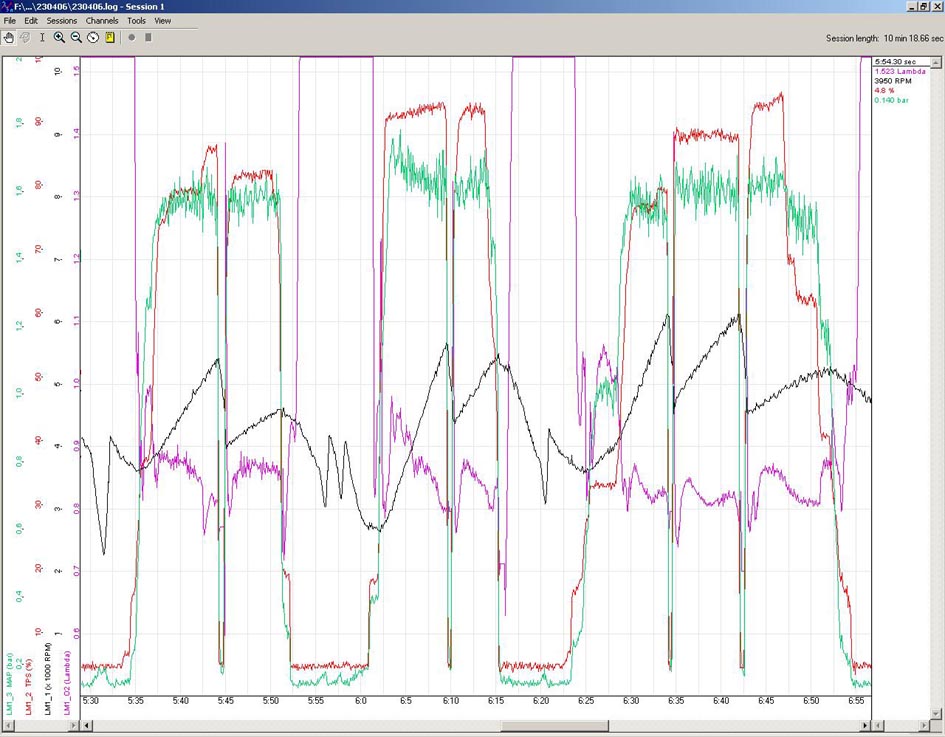
Task: Click the timeline scrollbar left arrow
Action: click(87, 726)
